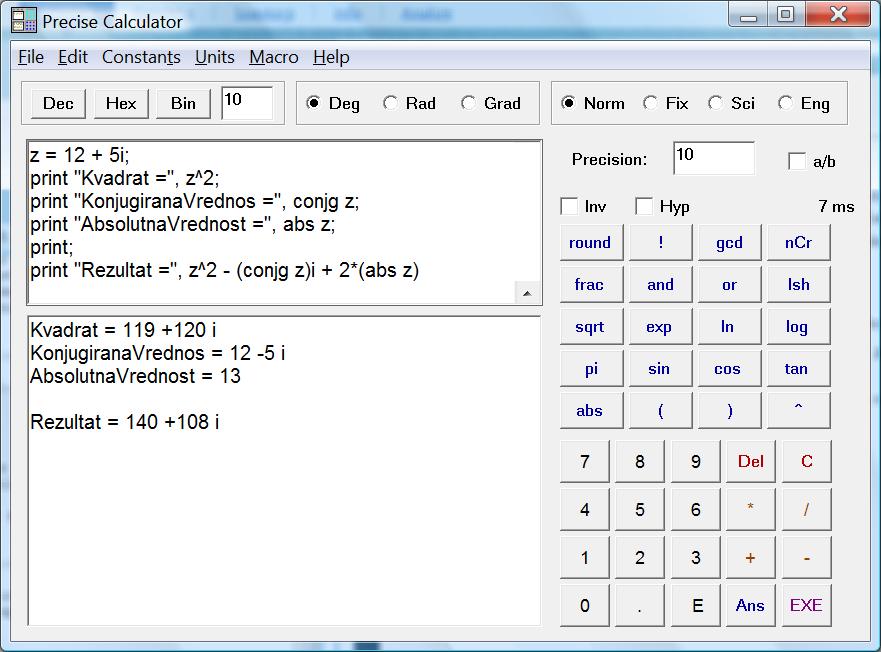
Task: Click the gcd function key
Action: tap(729, 243)
